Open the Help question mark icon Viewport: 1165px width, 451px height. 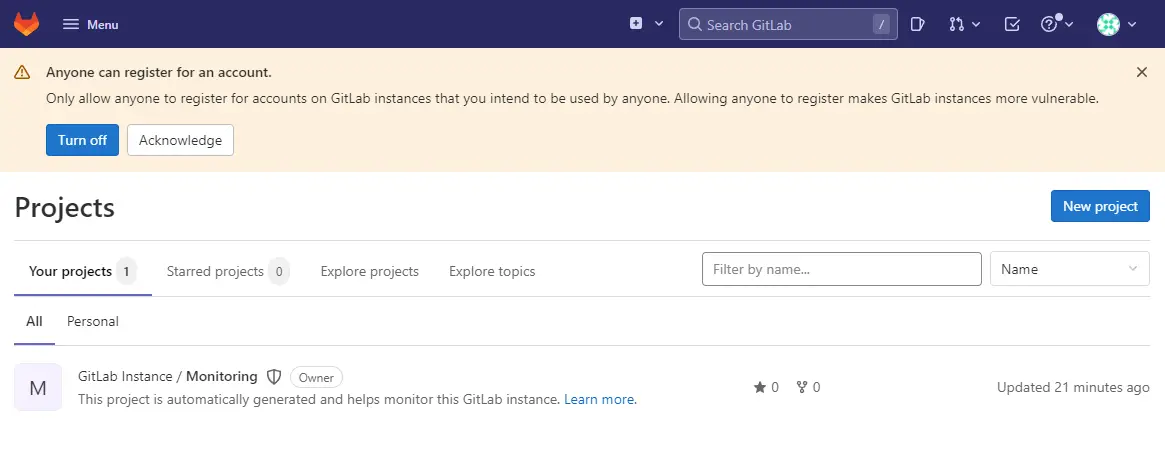point(1057,25)
